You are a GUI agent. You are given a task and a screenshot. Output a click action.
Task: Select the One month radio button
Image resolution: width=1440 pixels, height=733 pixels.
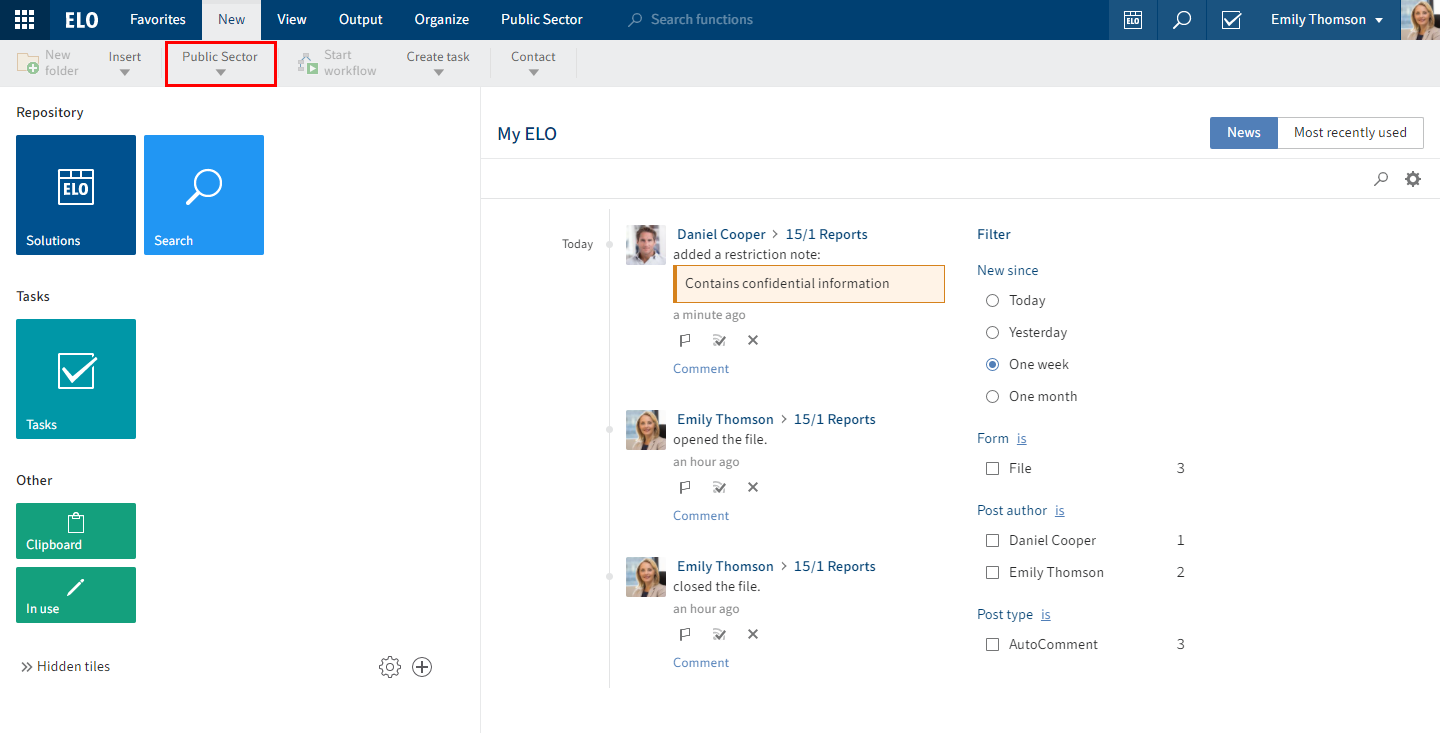(x=993, y=397)
